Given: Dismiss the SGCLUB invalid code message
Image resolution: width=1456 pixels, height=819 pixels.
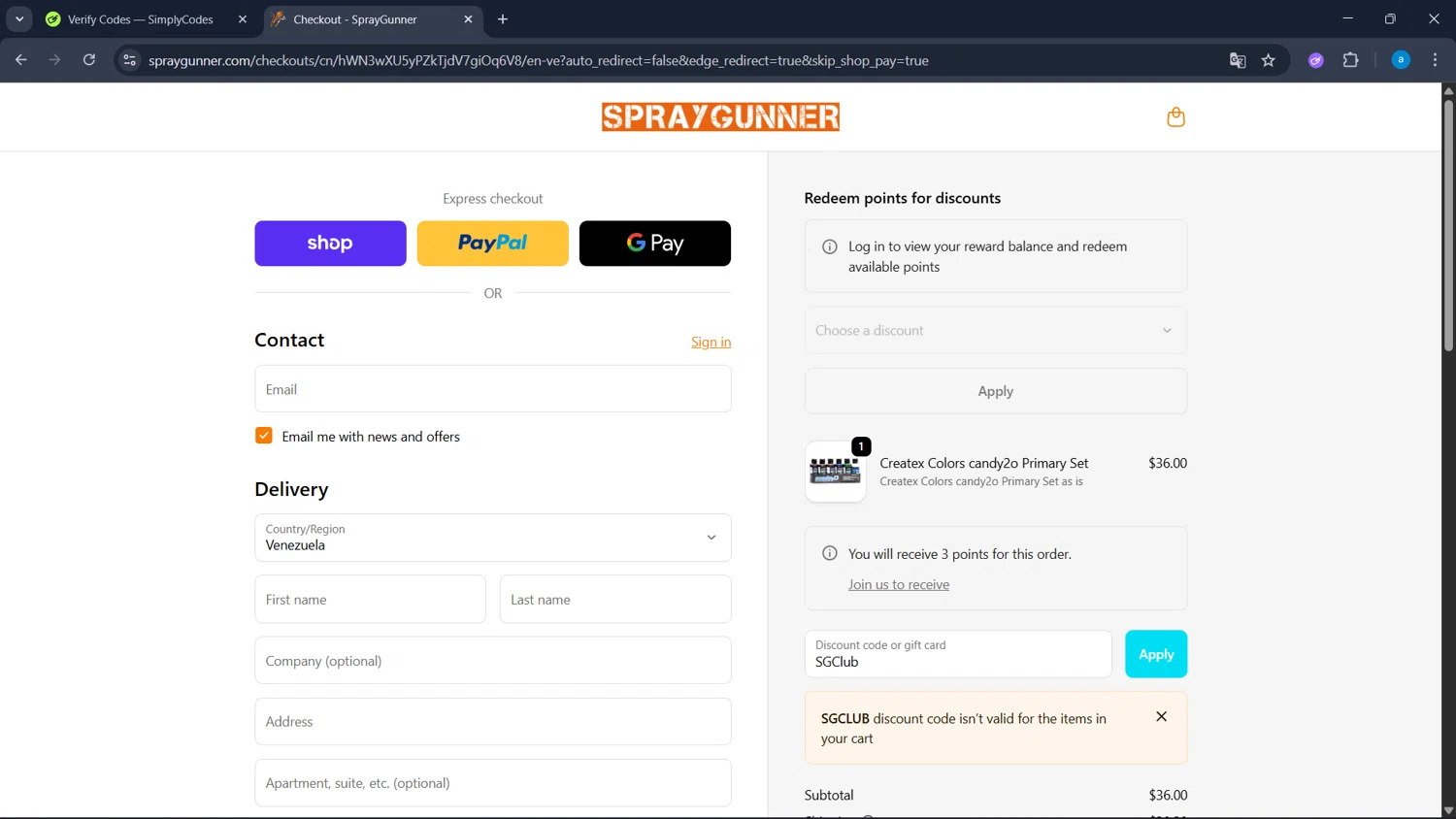Looking at the screenshot, I should tap(1161, 717).
